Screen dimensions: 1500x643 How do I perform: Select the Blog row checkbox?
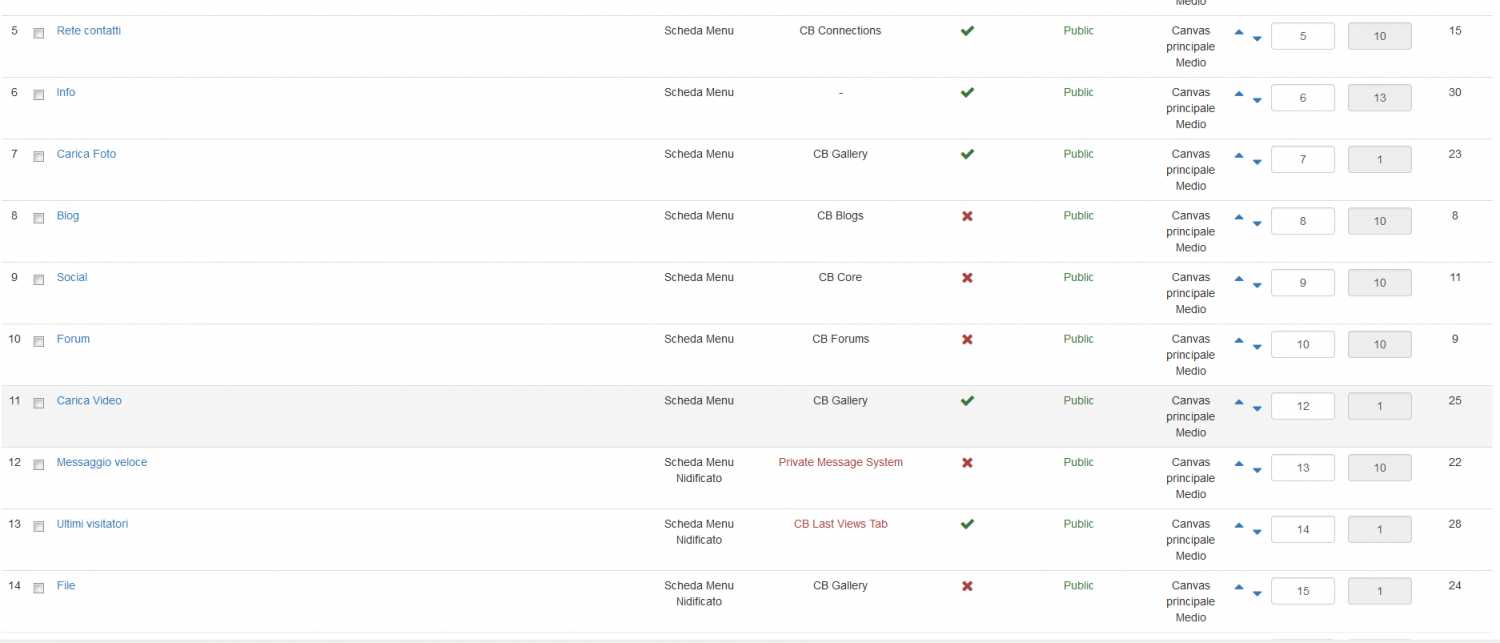click(39, 218)
